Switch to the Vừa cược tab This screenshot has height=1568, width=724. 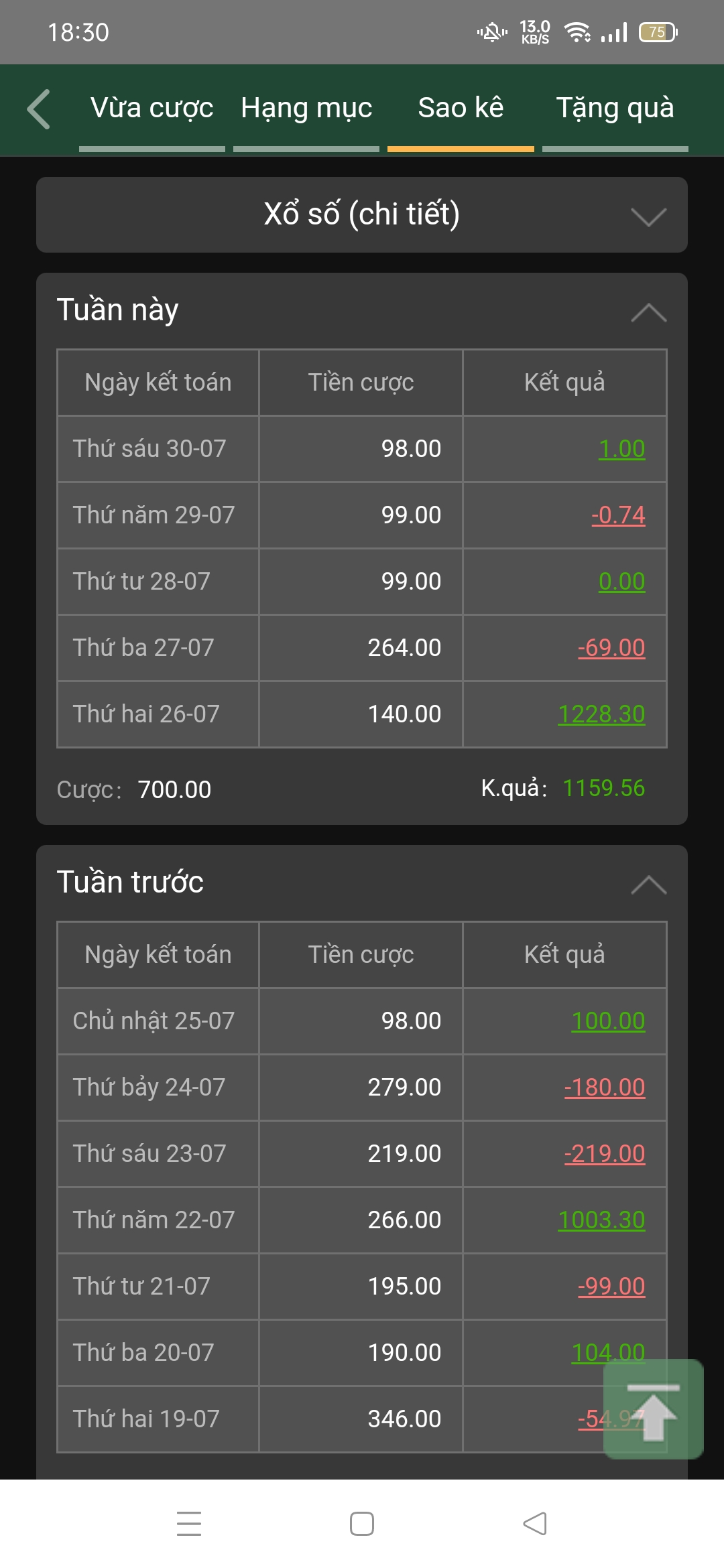coord(152,109)
